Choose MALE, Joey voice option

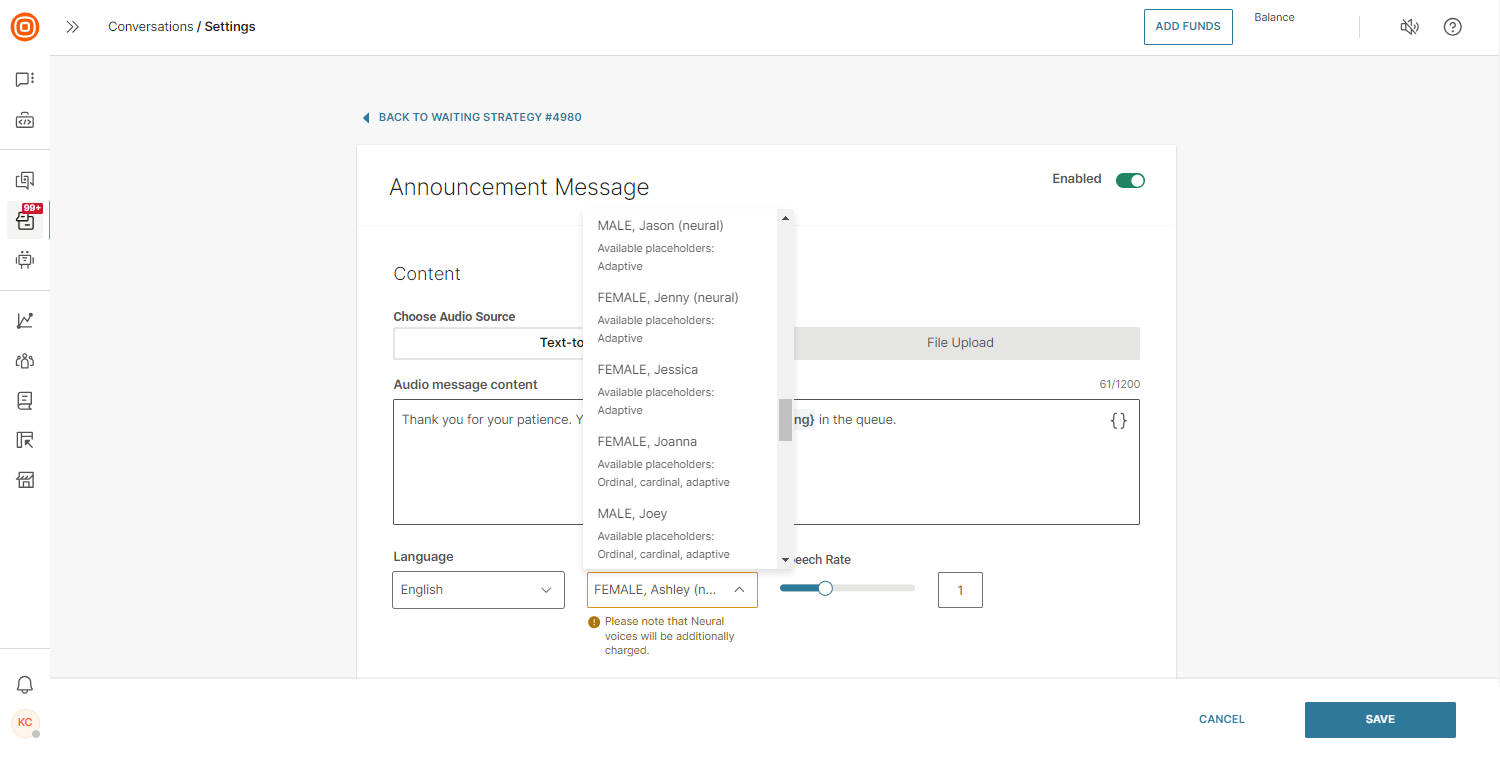(x=680, y=533)
